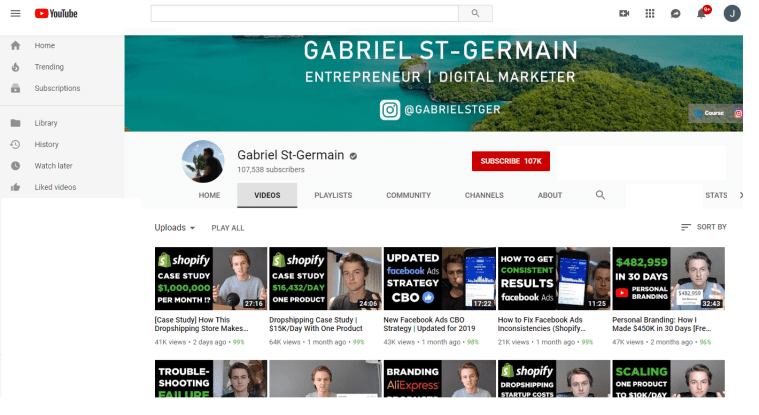
Task: Click the Trending flame icon
Action: click(x=15, y=67)
